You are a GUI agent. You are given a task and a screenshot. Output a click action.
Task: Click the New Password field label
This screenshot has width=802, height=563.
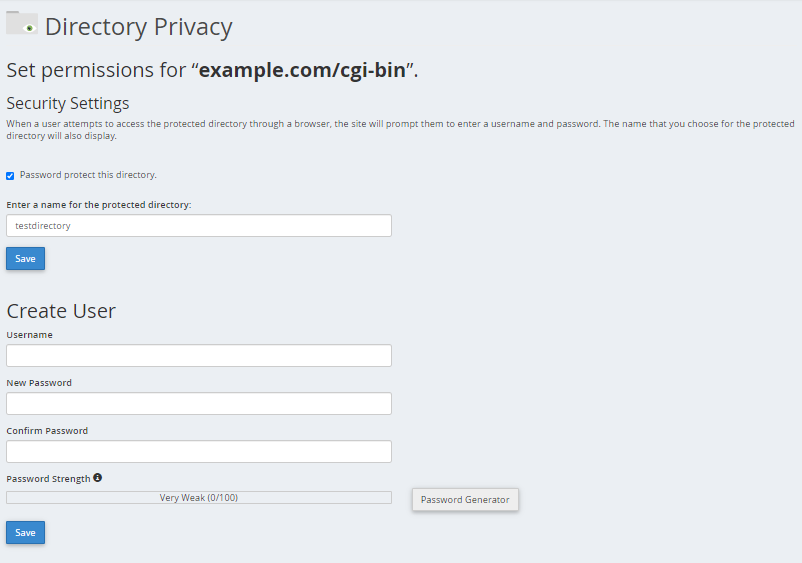[39, 383]
